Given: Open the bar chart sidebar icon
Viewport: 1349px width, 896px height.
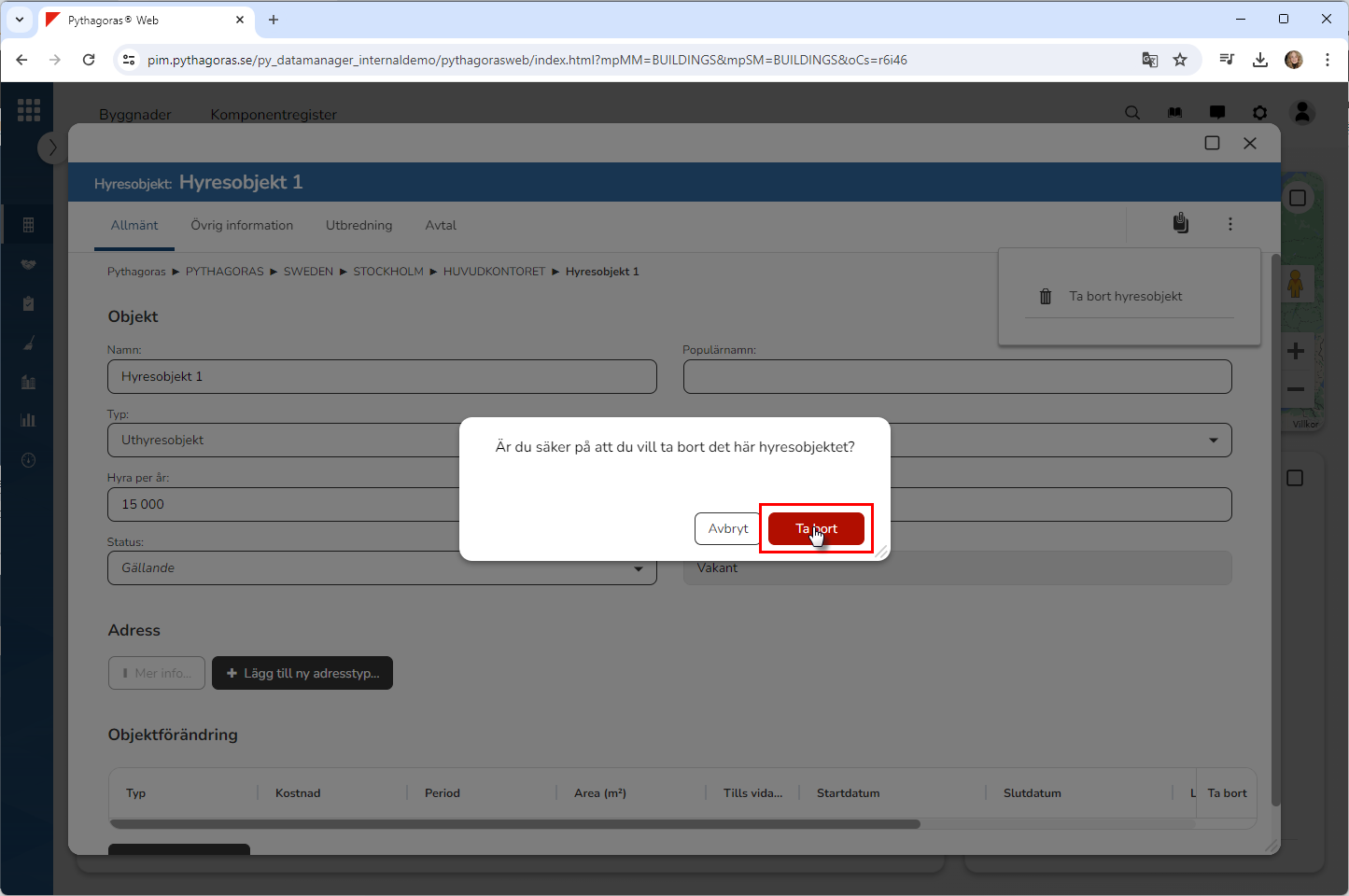Looking at the screenshot, I should coord(28,420).
